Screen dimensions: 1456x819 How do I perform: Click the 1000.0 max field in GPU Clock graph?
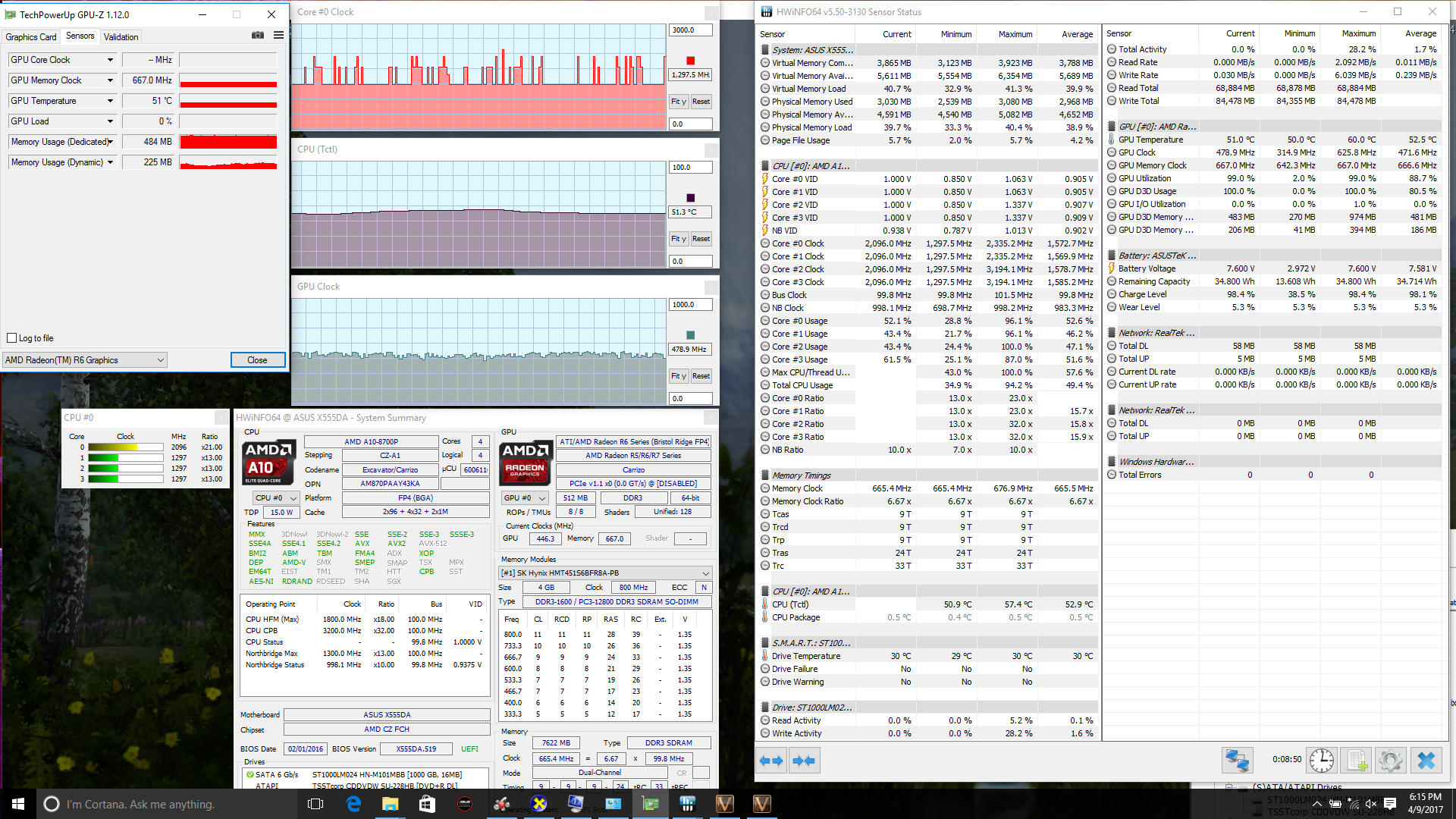[691, 305]
